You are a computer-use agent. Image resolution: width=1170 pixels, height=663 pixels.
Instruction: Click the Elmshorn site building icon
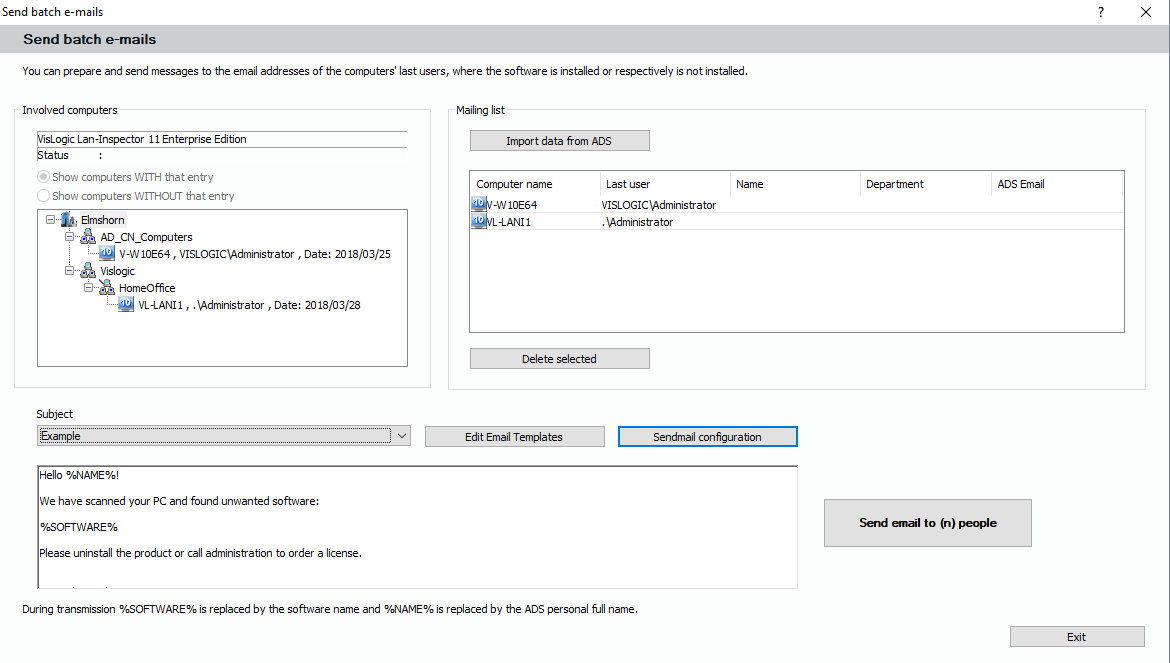tap(69, 220)
